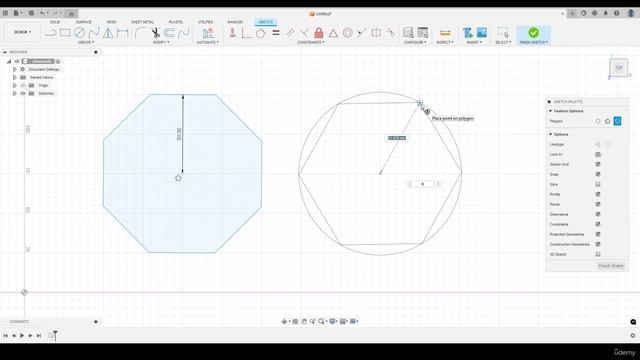Expand Named Views tree node

point(15,77)
